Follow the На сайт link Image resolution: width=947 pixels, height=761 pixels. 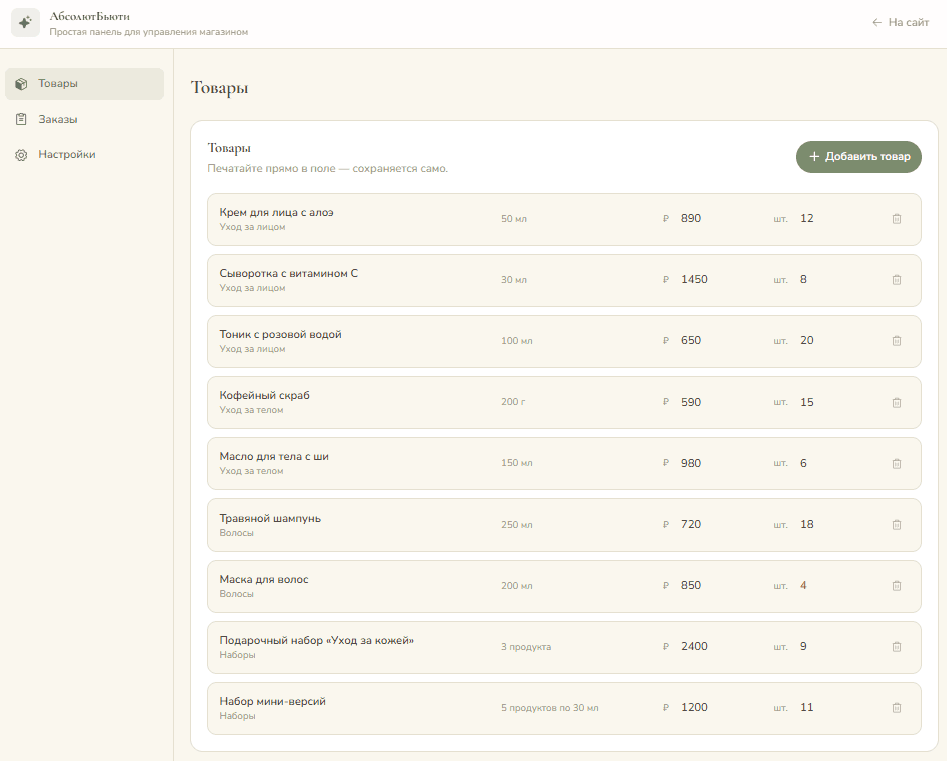pos(900,22)
